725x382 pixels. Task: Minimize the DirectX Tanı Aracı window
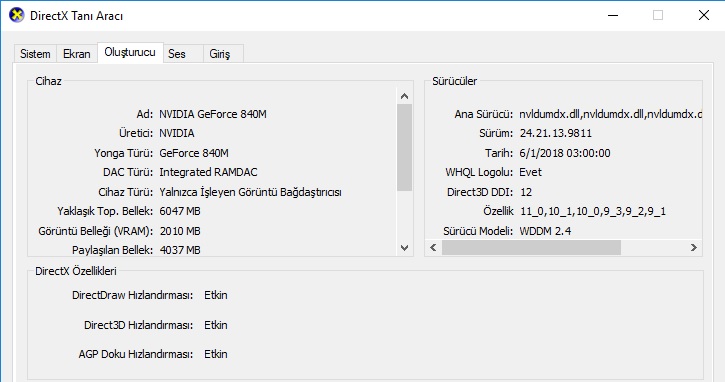click(x=613, y=15)
